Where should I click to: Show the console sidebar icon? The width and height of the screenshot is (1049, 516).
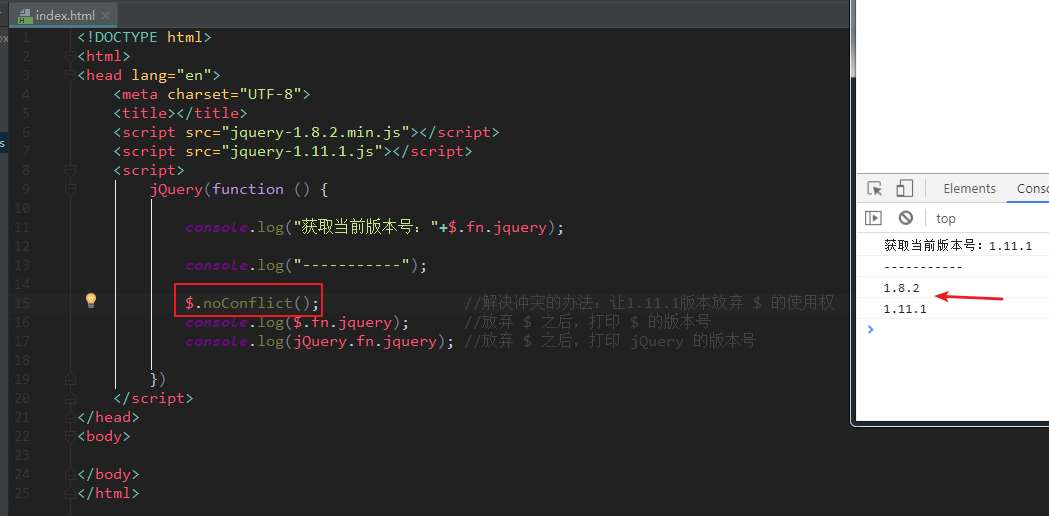tap(873, 218)
